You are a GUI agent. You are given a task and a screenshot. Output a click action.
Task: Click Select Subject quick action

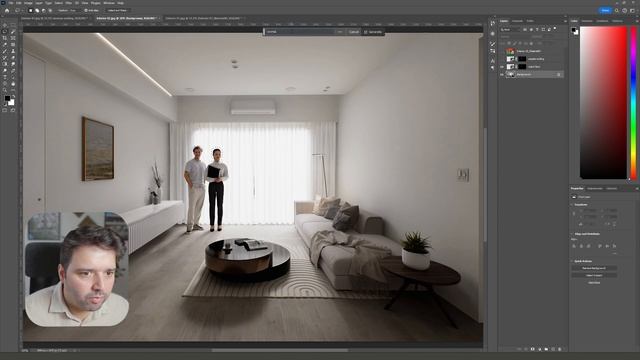[594, 276]
